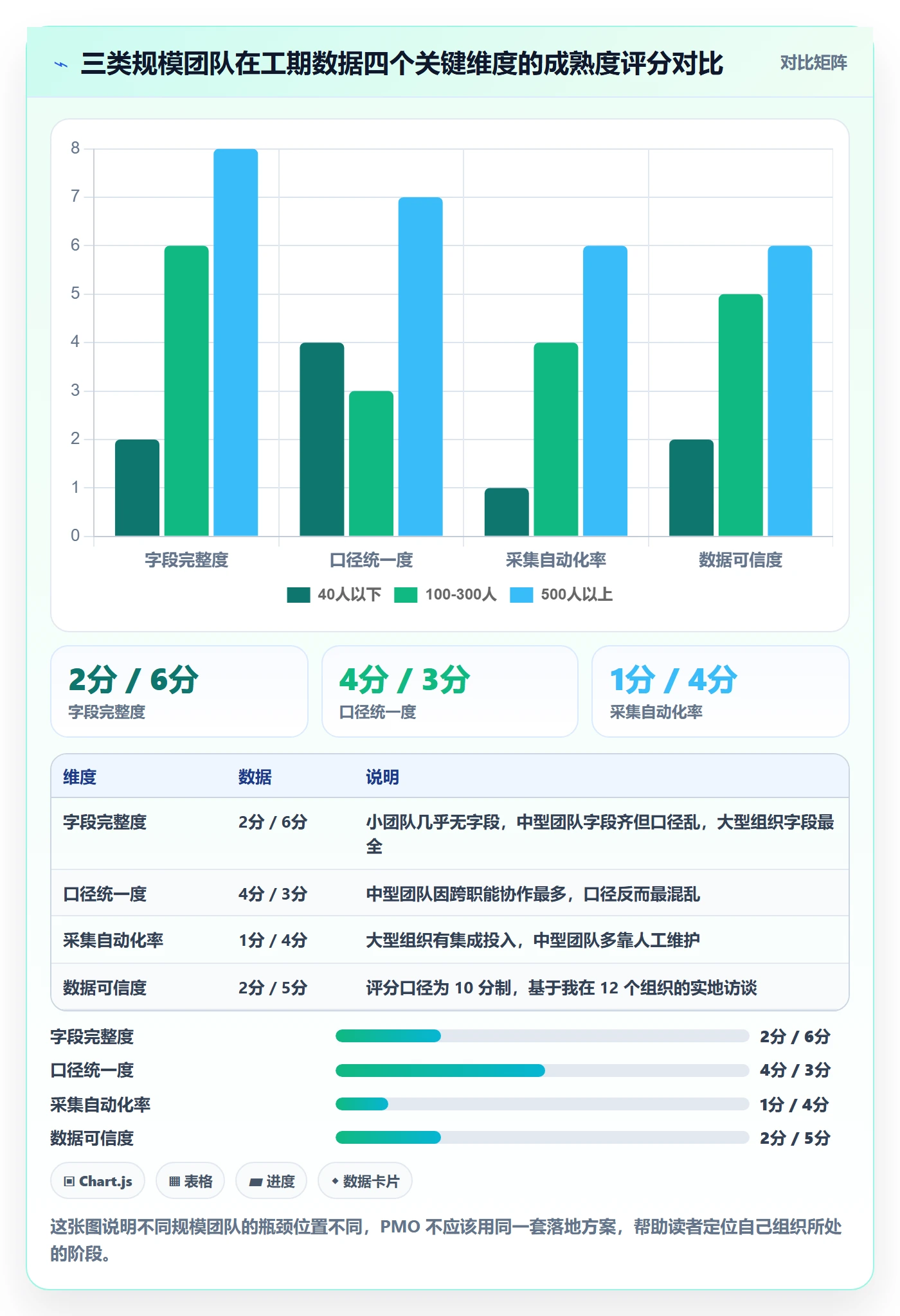Click the 说明 table column header
The height and width of the screenshot is (1316, 900).
point(382,777)
